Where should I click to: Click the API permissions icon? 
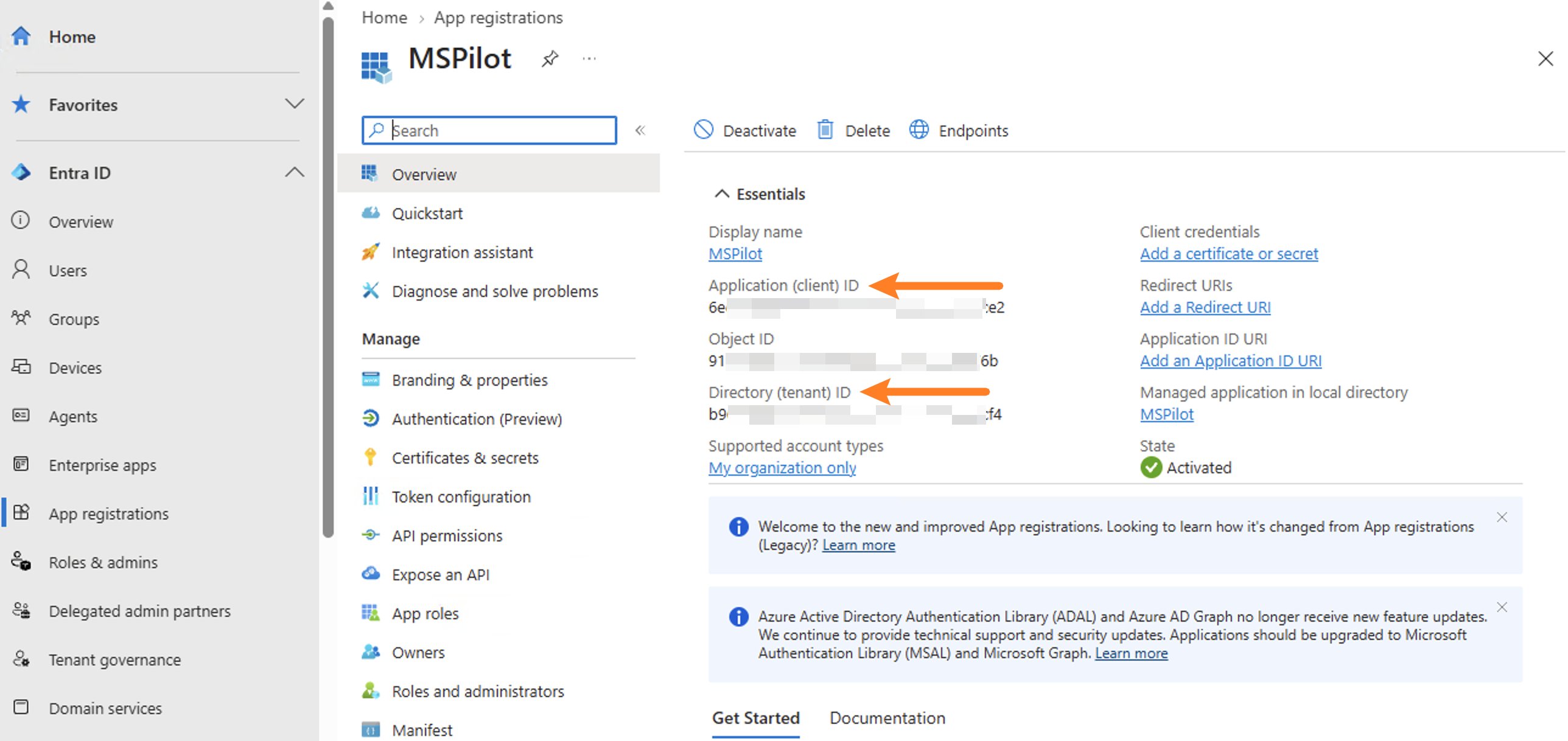click(371, 535)
